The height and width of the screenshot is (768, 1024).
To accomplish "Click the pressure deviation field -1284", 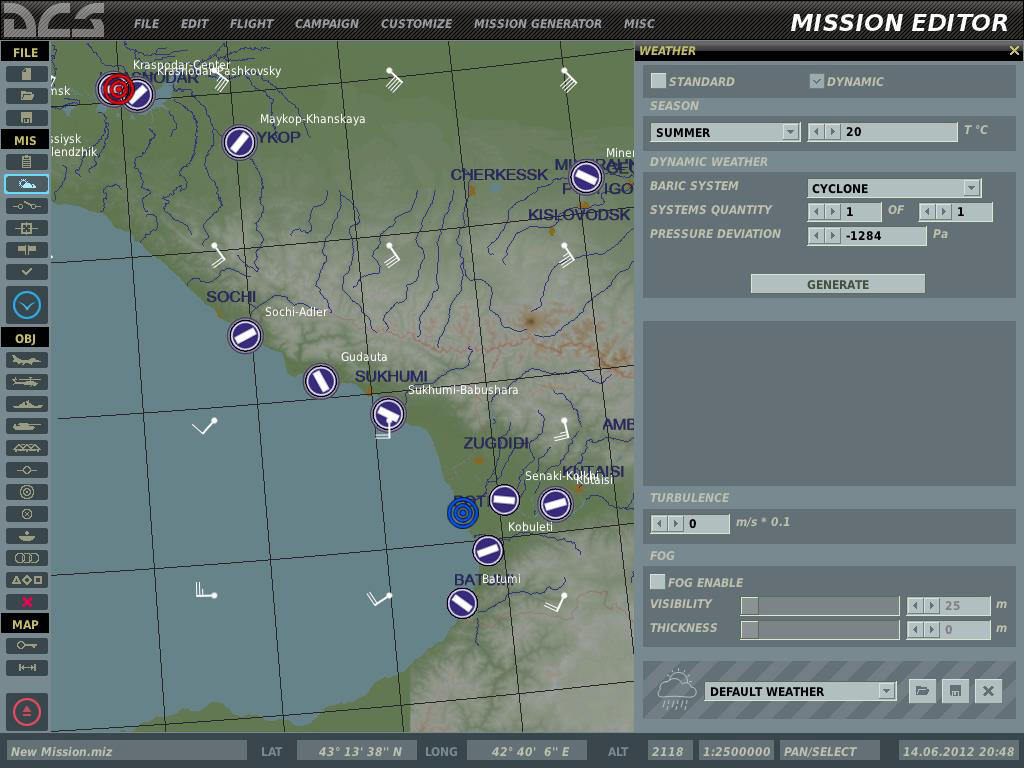I will (x=884, y=236).
